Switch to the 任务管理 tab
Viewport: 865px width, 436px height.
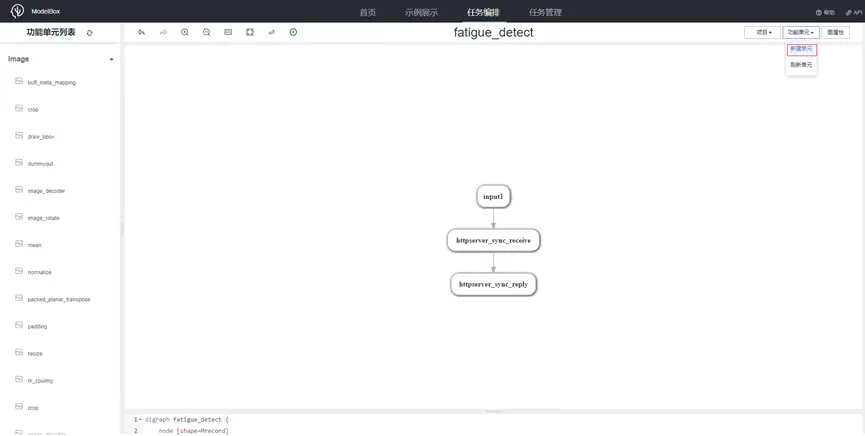545,12
